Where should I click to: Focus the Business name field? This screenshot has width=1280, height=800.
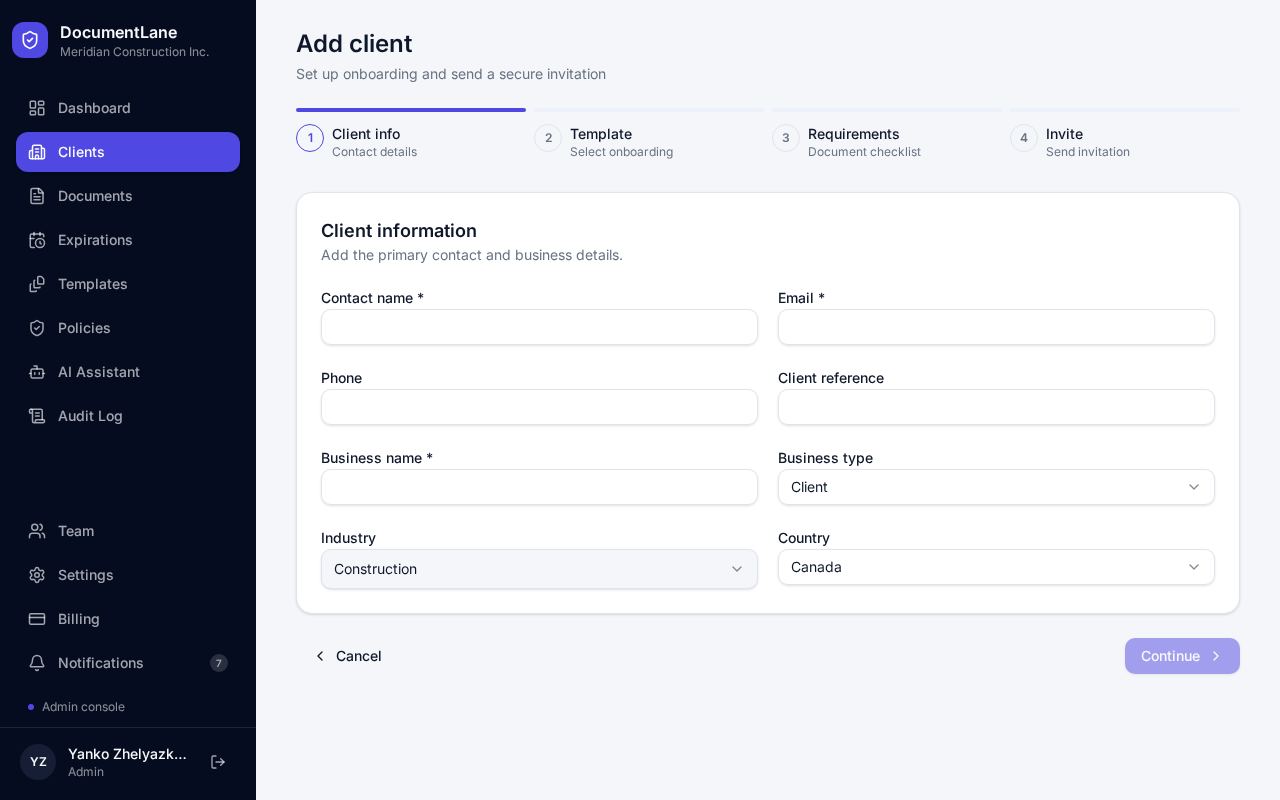click(539, 487)
